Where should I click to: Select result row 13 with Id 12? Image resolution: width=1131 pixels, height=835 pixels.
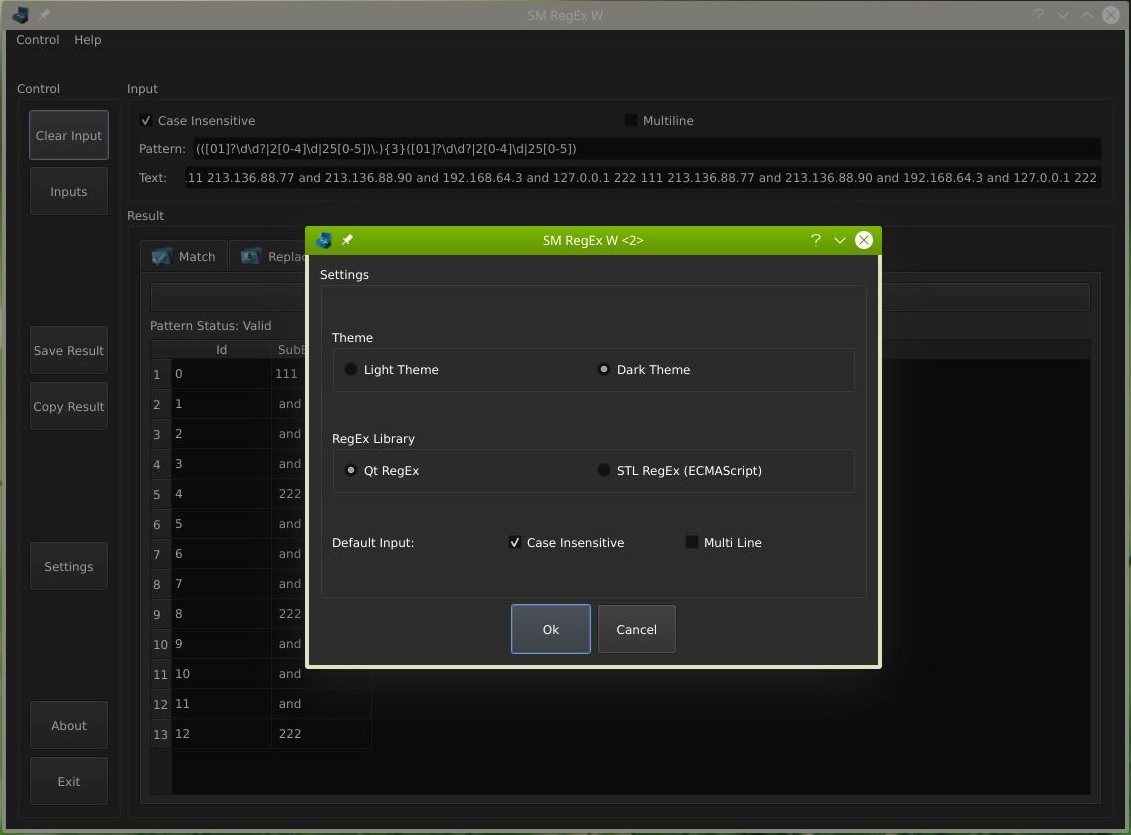pyautogui.click(x=221, y=734)
